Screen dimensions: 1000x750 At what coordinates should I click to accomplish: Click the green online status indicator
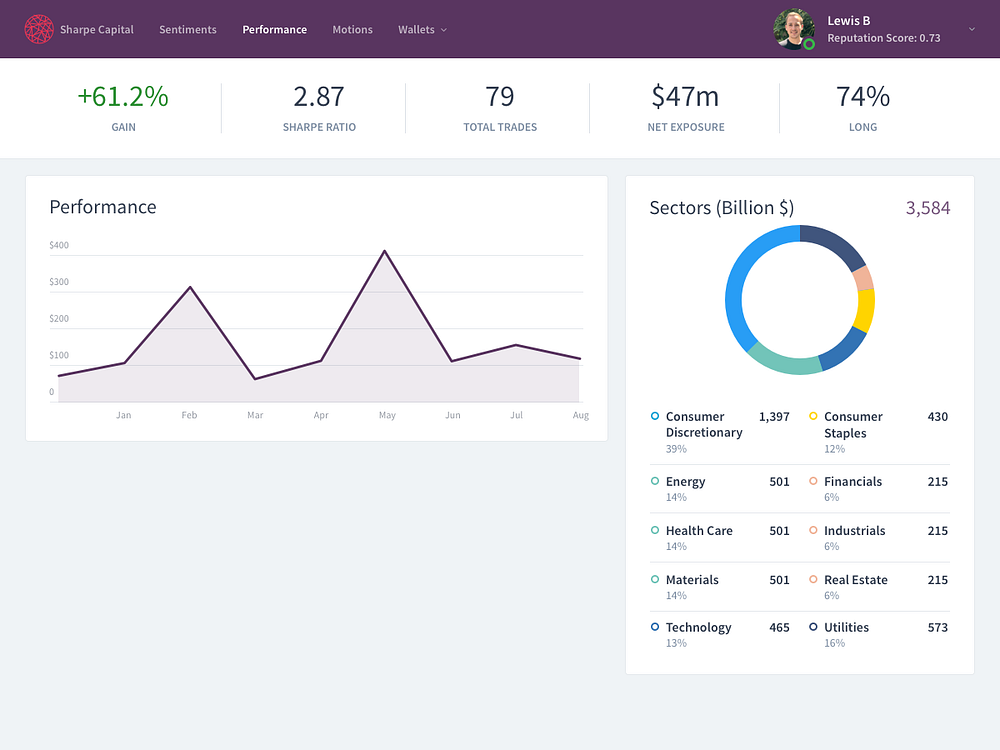(x=809, y=45)
